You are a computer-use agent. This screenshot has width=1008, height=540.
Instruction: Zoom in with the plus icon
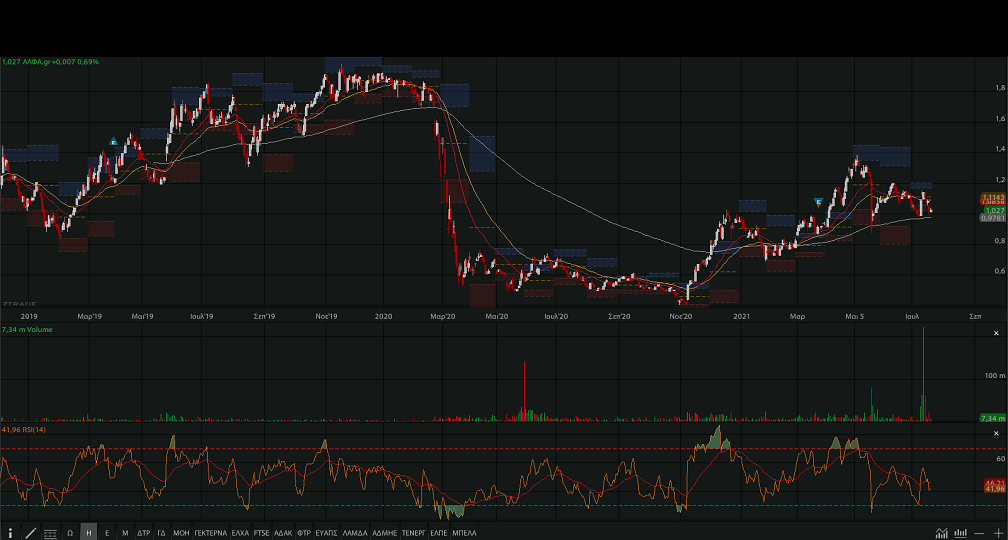point(996,533)
